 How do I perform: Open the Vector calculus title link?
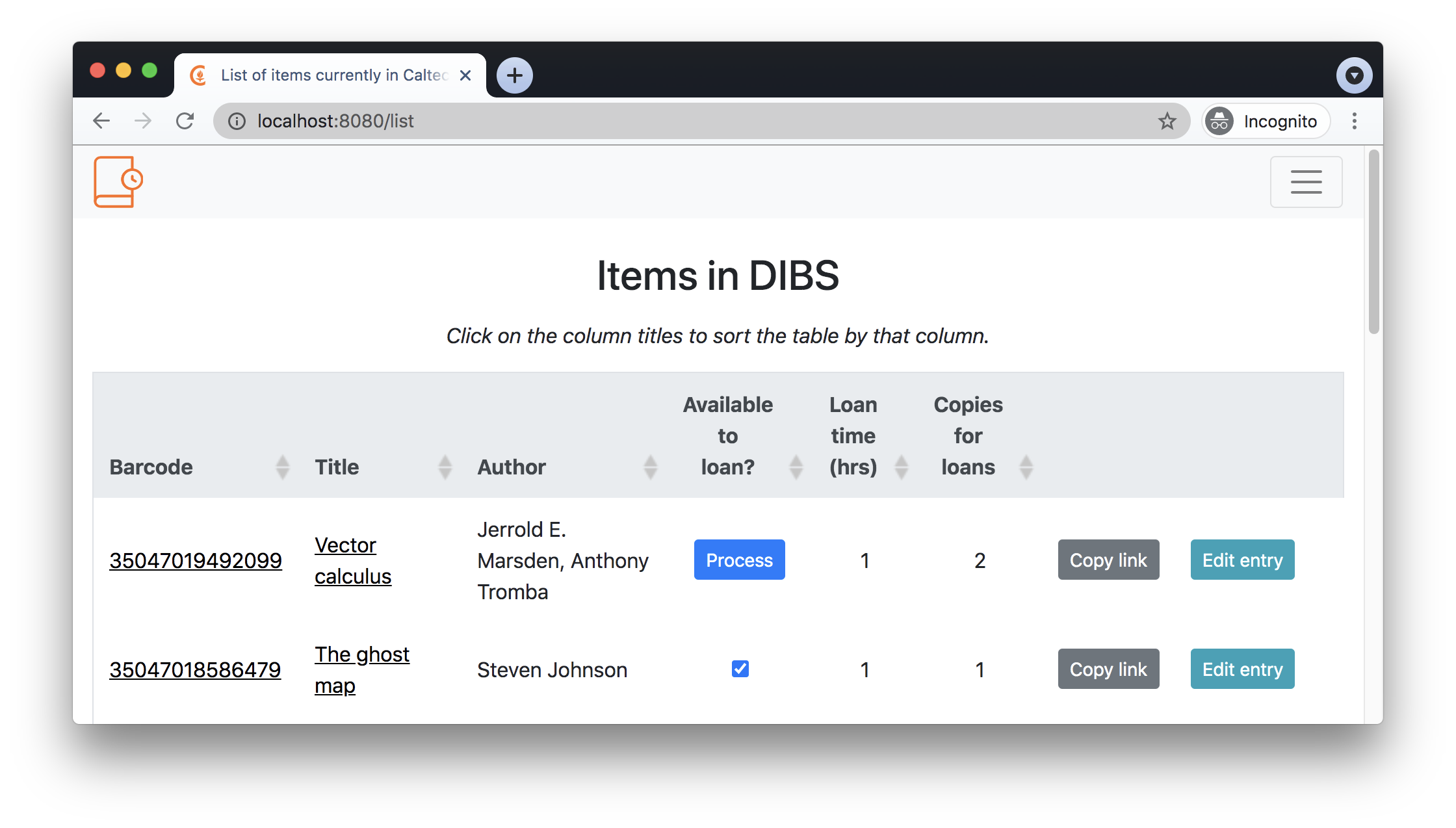click(353, 560)
